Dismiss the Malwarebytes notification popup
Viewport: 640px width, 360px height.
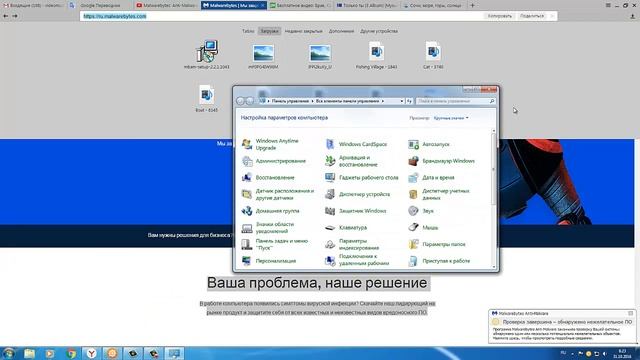(x=631, y=313)
